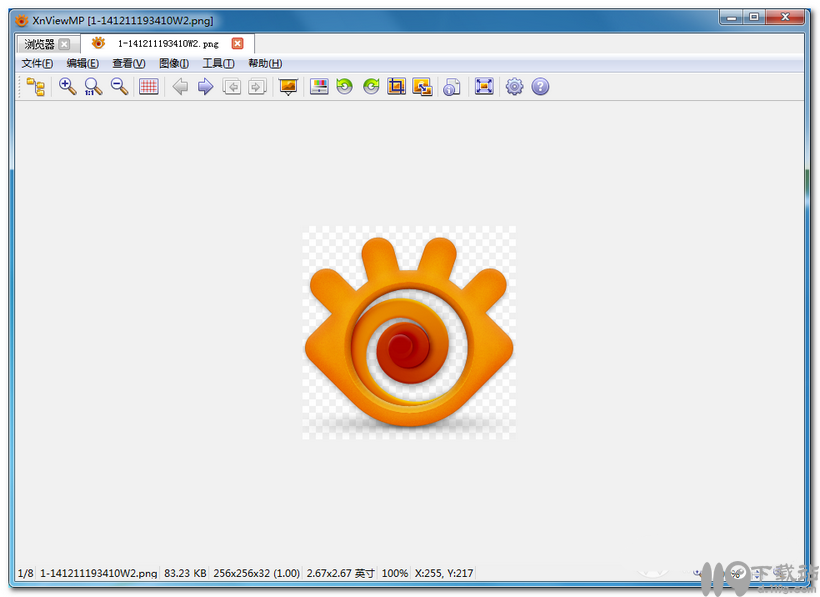
Task: Click the help question mark icon
Action: coord(540,87)
